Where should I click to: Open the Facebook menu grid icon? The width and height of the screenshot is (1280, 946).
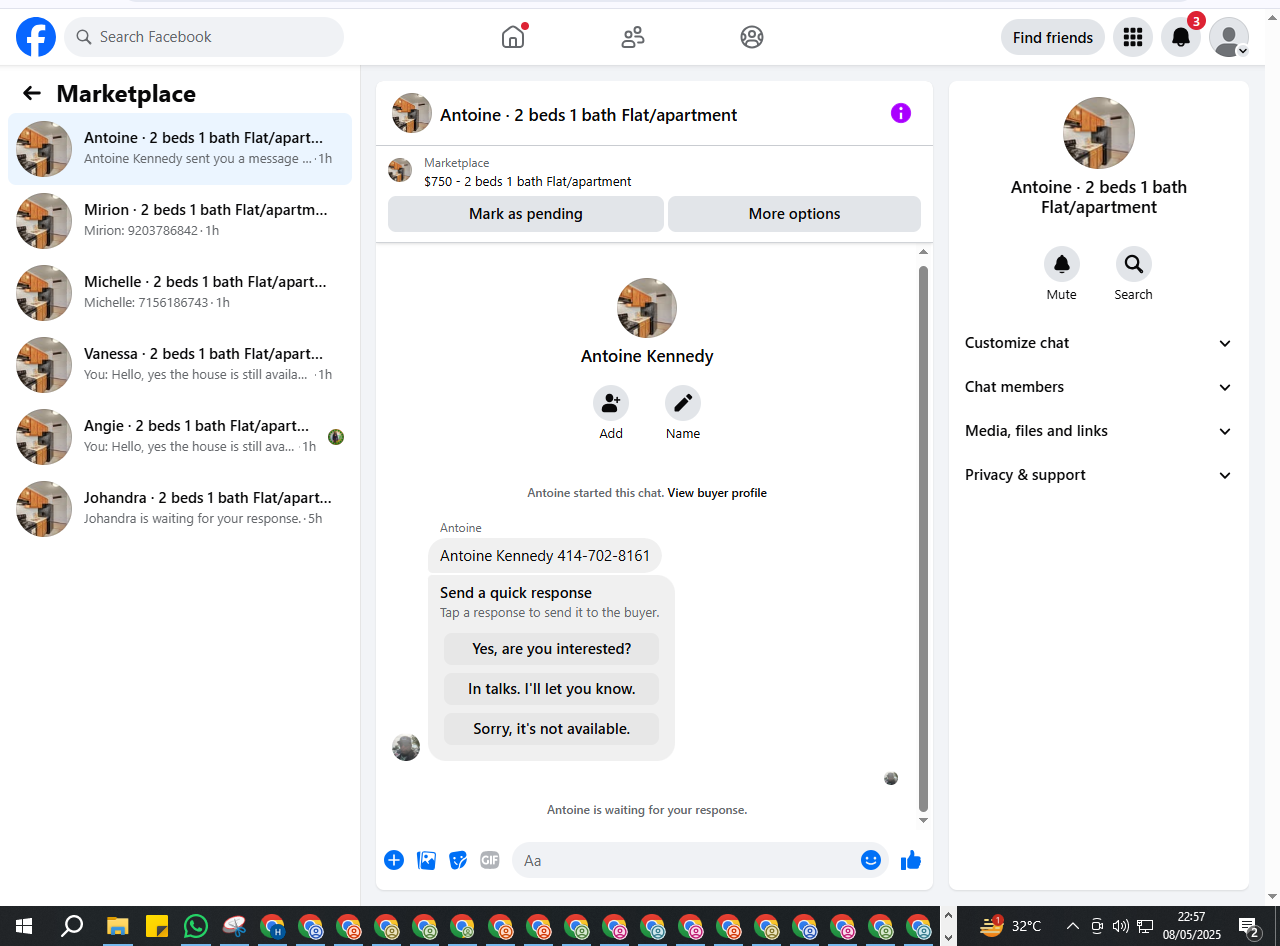[x=1133, y=37]
